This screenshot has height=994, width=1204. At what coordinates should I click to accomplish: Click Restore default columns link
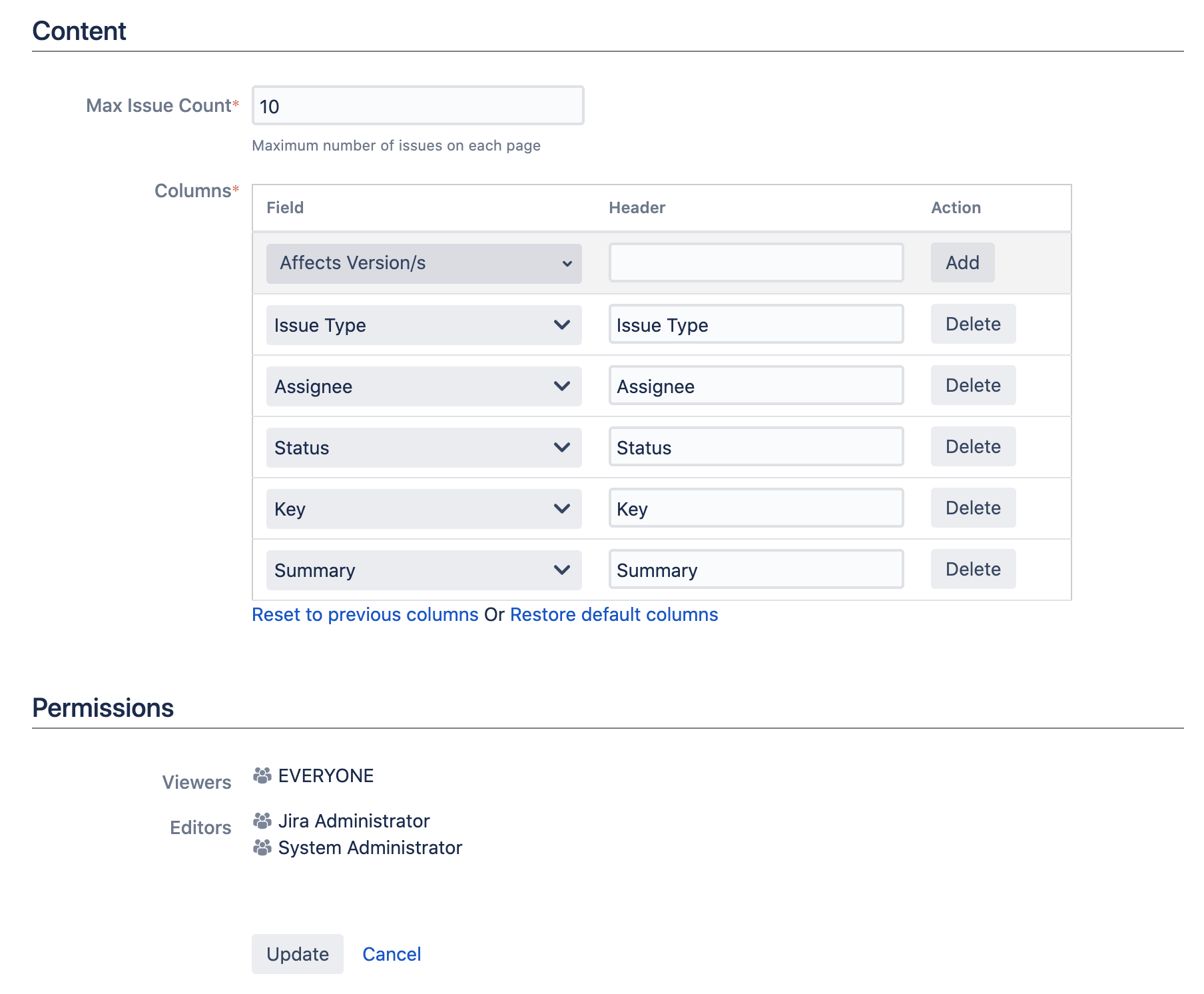[613, 614]
